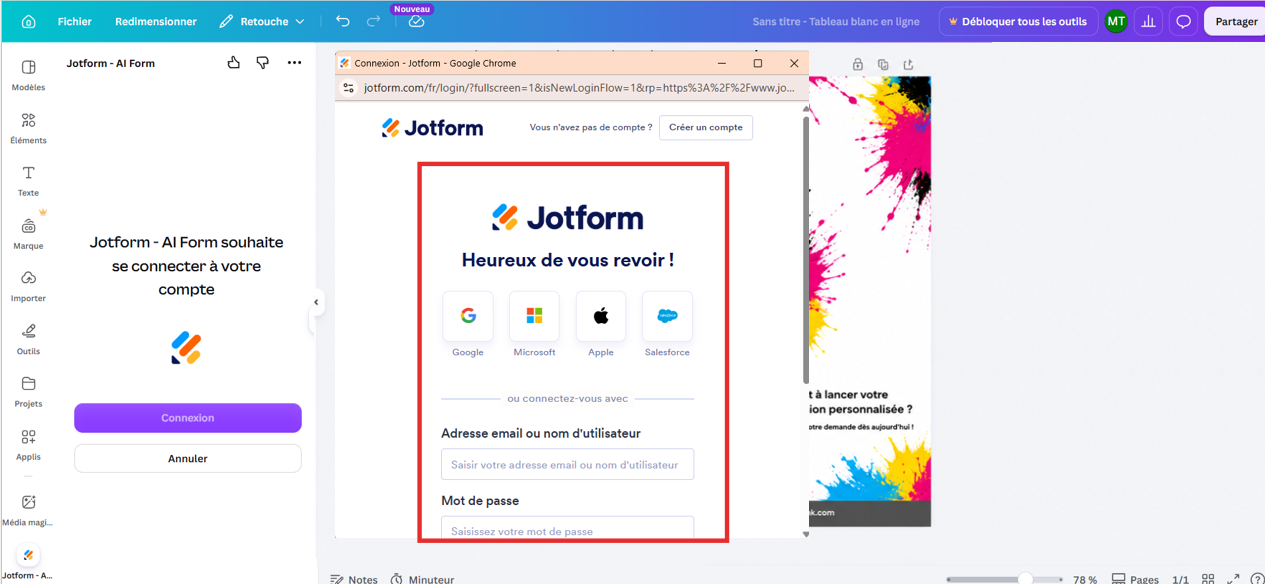Click Débloquer tous les outils button
This screenshot has width=1265, height=584.
tap(1018, 21)
